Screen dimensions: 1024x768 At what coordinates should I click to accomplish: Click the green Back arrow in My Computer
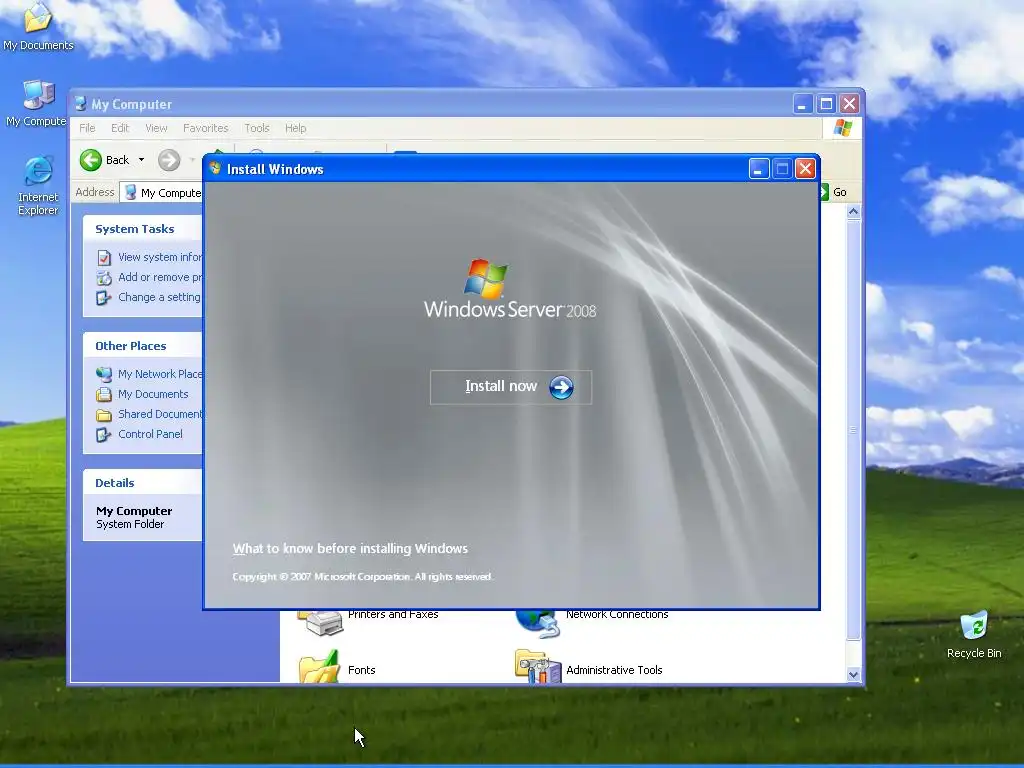[x=91, y=160]
